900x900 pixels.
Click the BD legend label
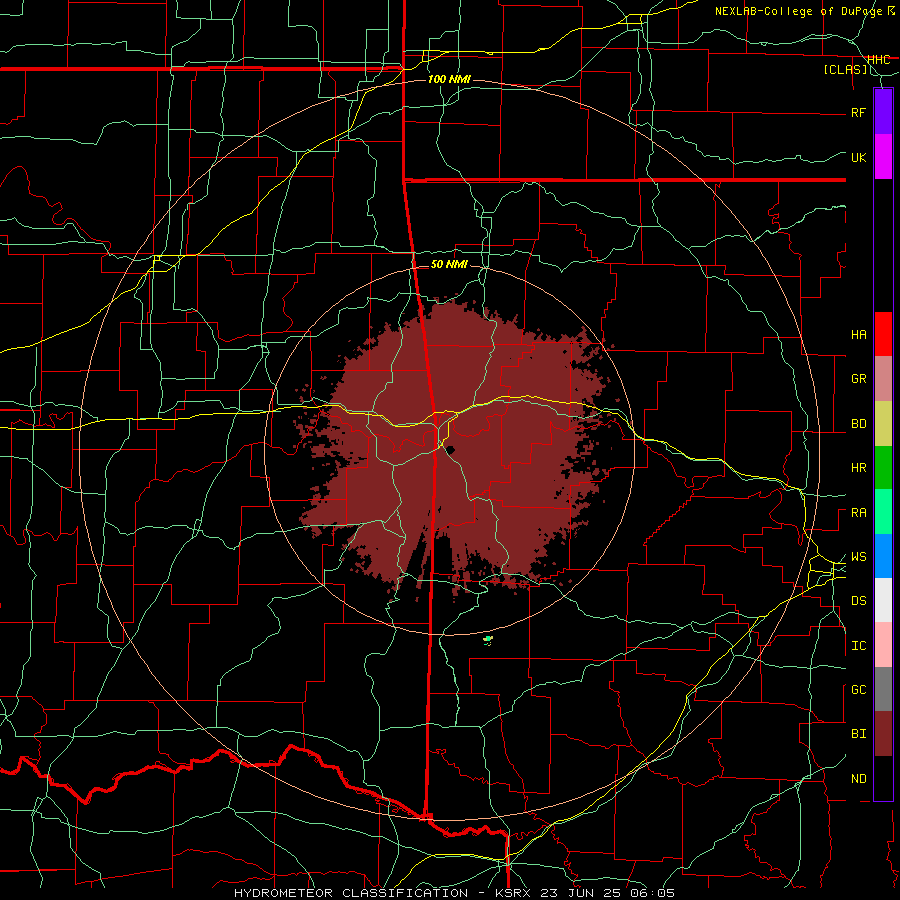(x=859, y=424)
